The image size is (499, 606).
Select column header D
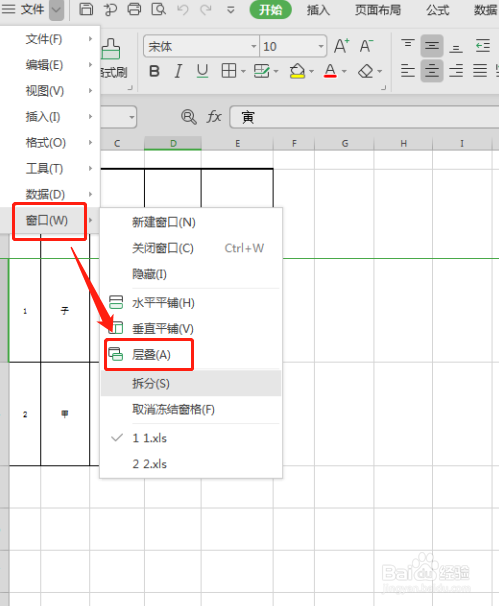click(x=173, y=143)
